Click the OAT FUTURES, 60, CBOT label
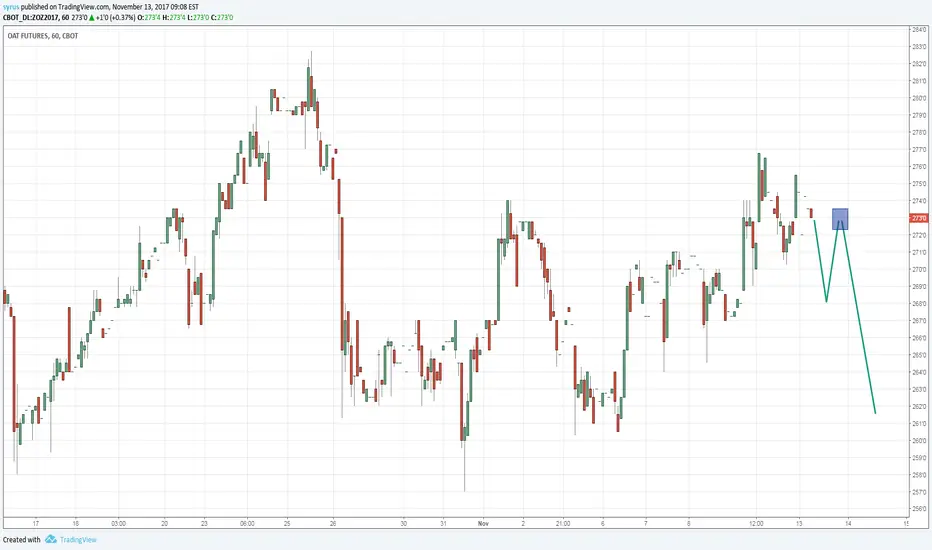The width and height of the screenshot is (932, 550). 43,36
